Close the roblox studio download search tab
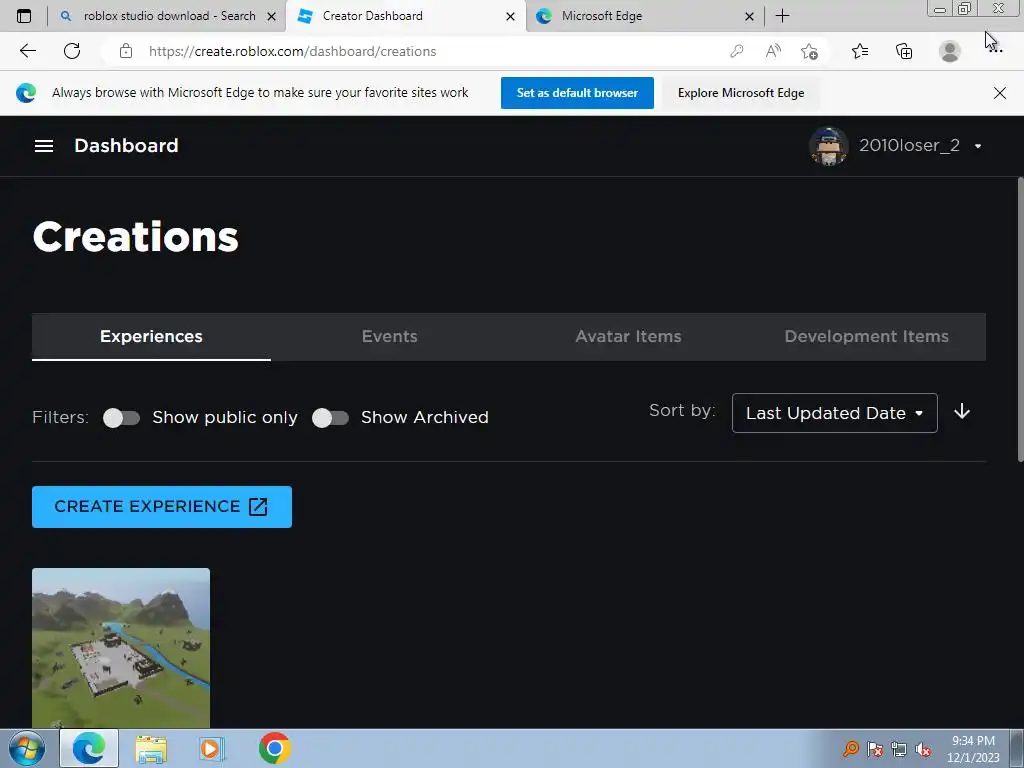The image size is (1024, 768). tap(272, 16)
